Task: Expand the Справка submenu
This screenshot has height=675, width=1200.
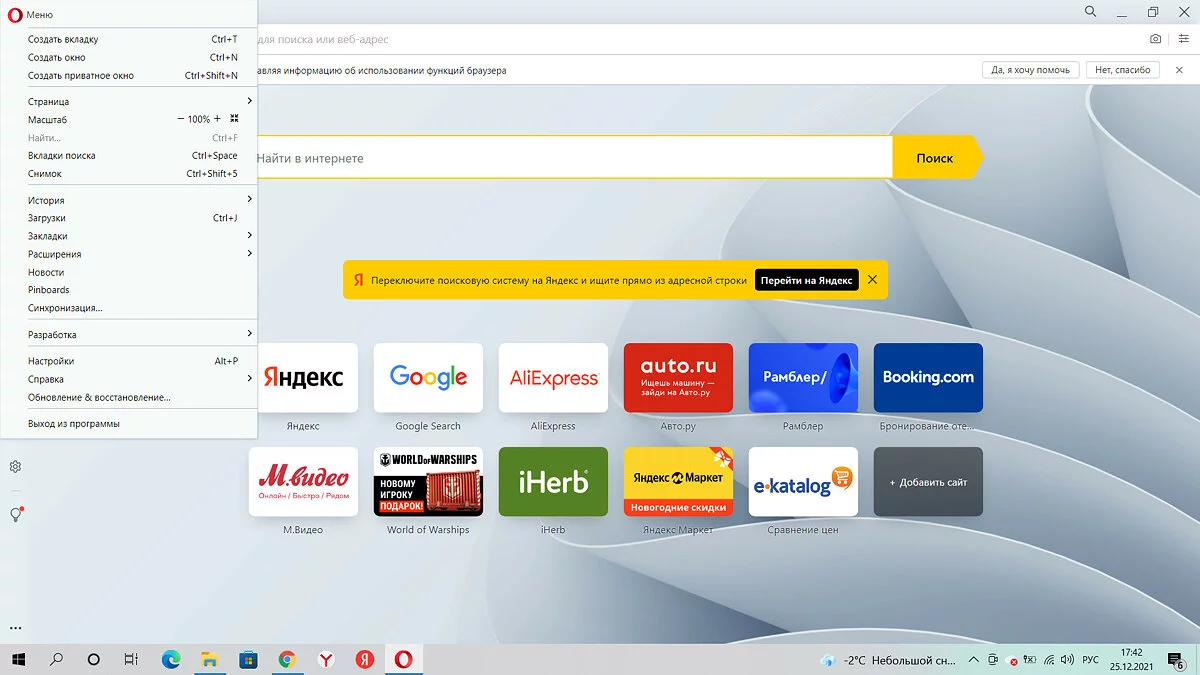Action: 128,379
